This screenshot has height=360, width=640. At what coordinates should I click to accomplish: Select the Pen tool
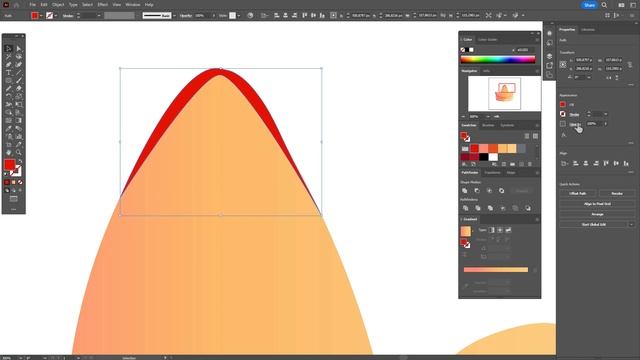(x=9, y=64)
